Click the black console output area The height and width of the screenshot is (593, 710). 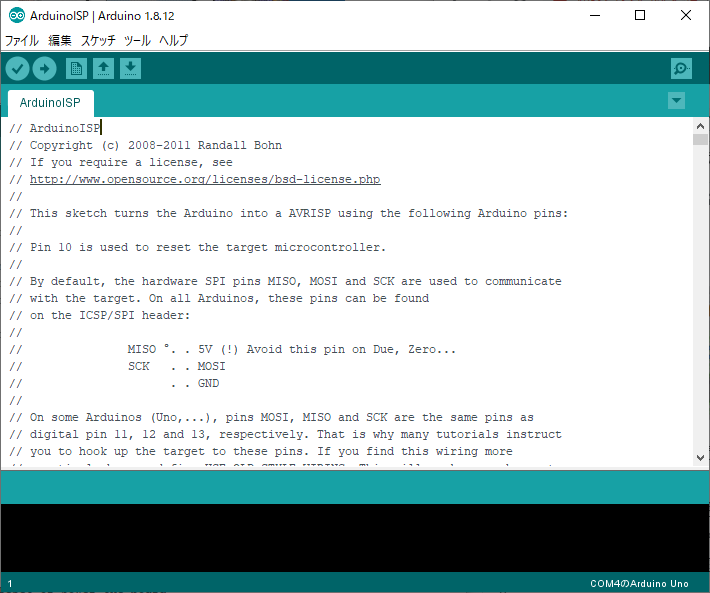point(355,538)
